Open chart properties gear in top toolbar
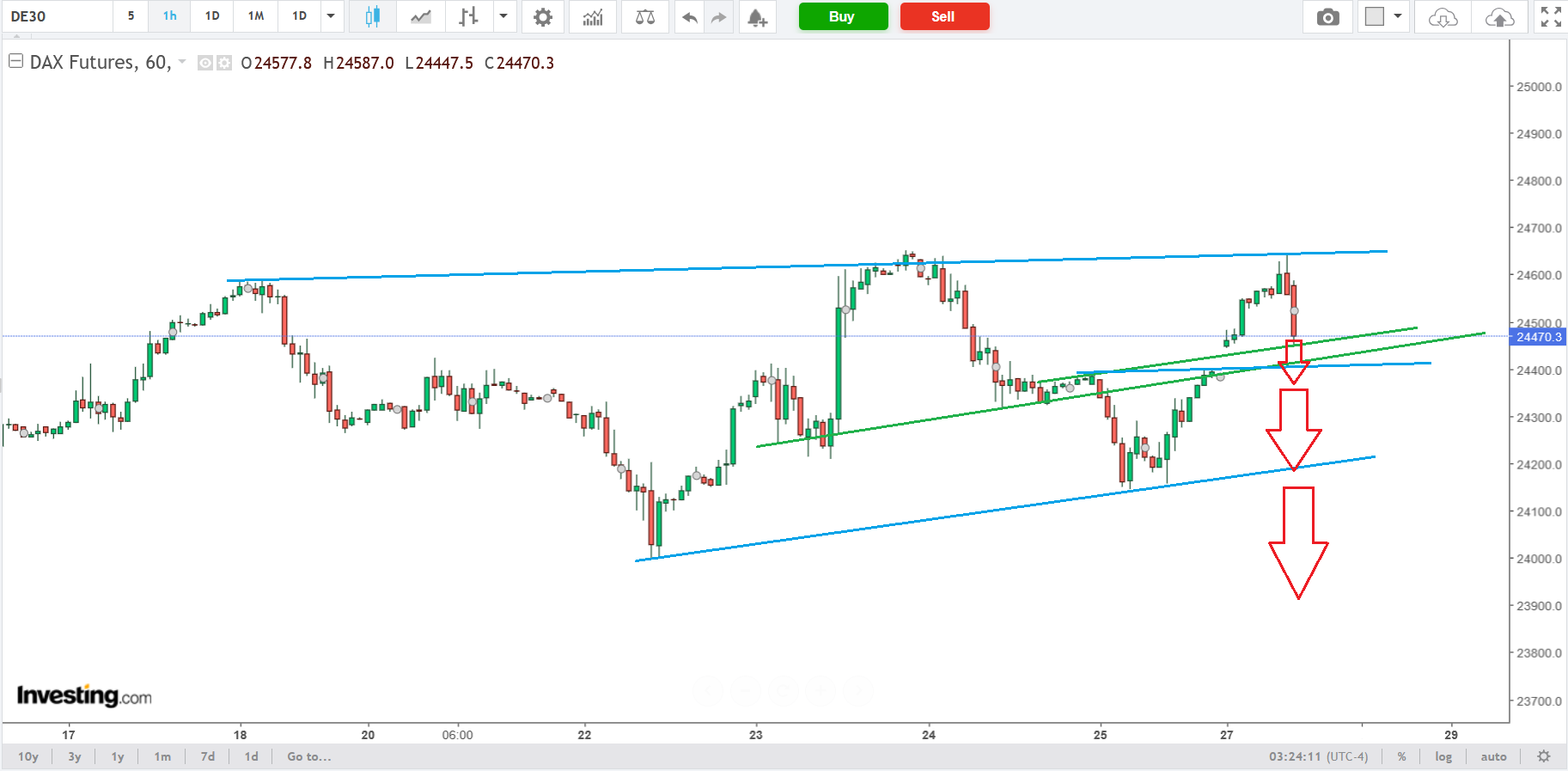The height and width of the screenshot is (771, 1568). (543, 16)
